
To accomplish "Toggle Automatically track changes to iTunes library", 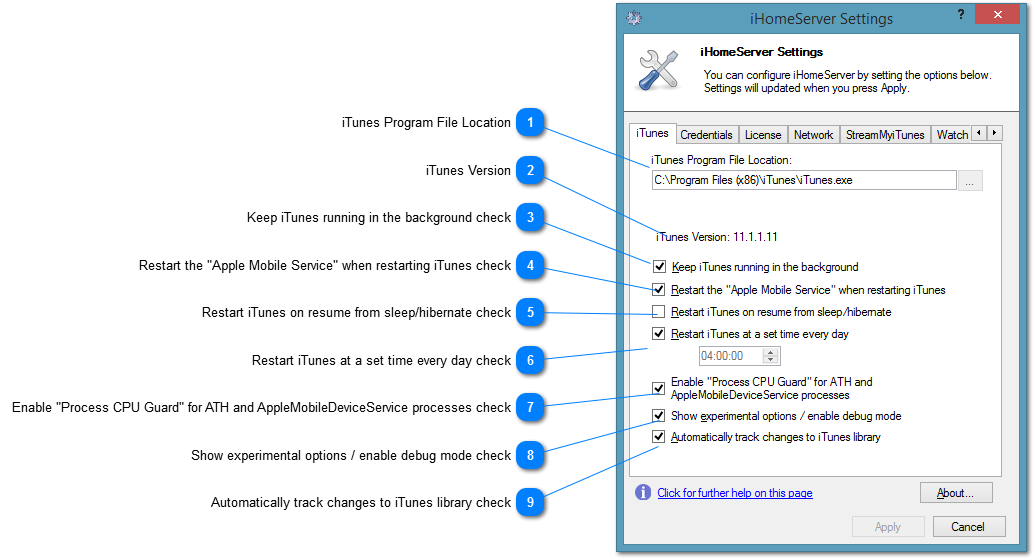I will tap(659, 437).
